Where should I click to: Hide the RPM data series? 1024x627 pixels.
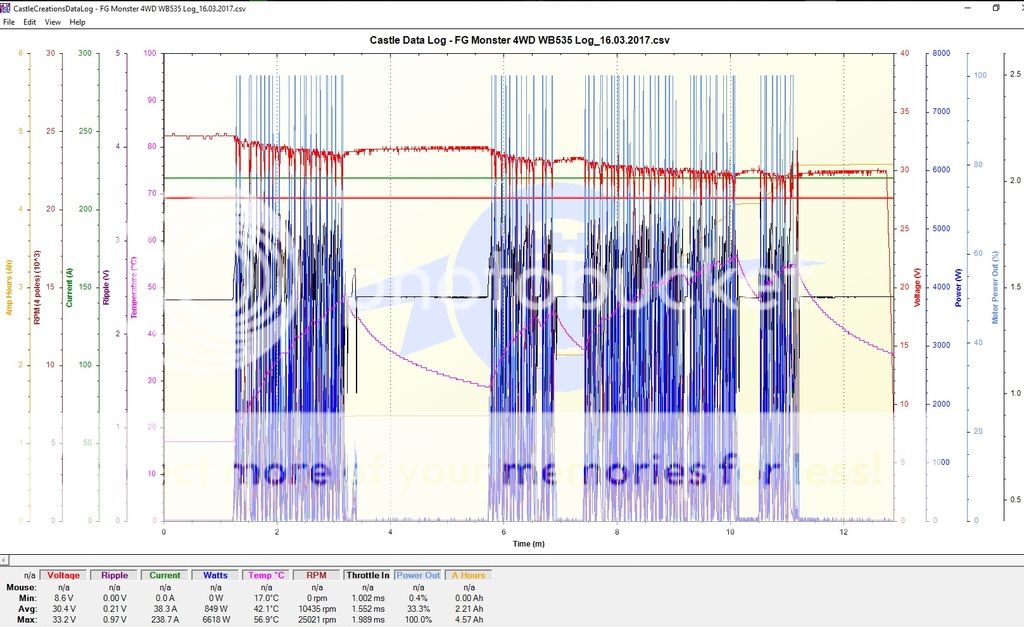pos(317,575)
